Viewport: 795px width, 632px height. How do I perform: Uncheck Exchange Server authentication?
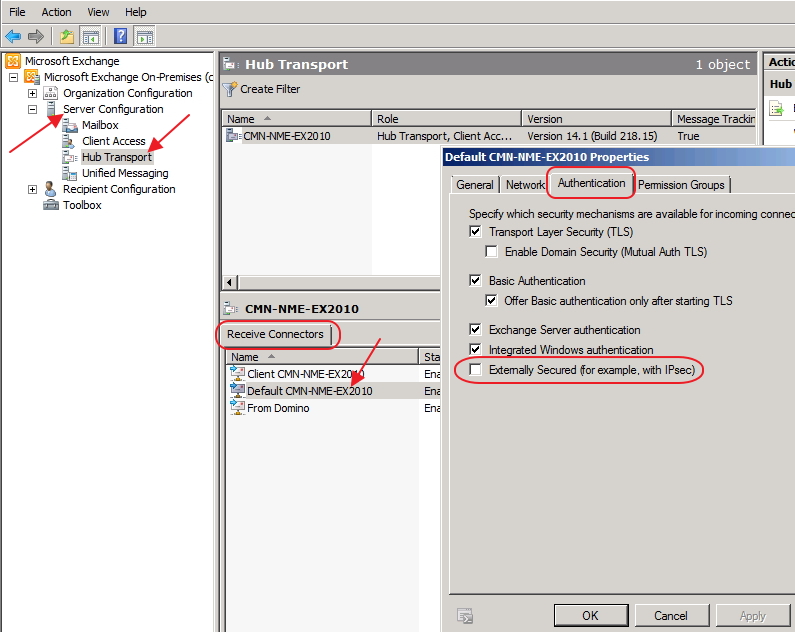pos(475,329)
